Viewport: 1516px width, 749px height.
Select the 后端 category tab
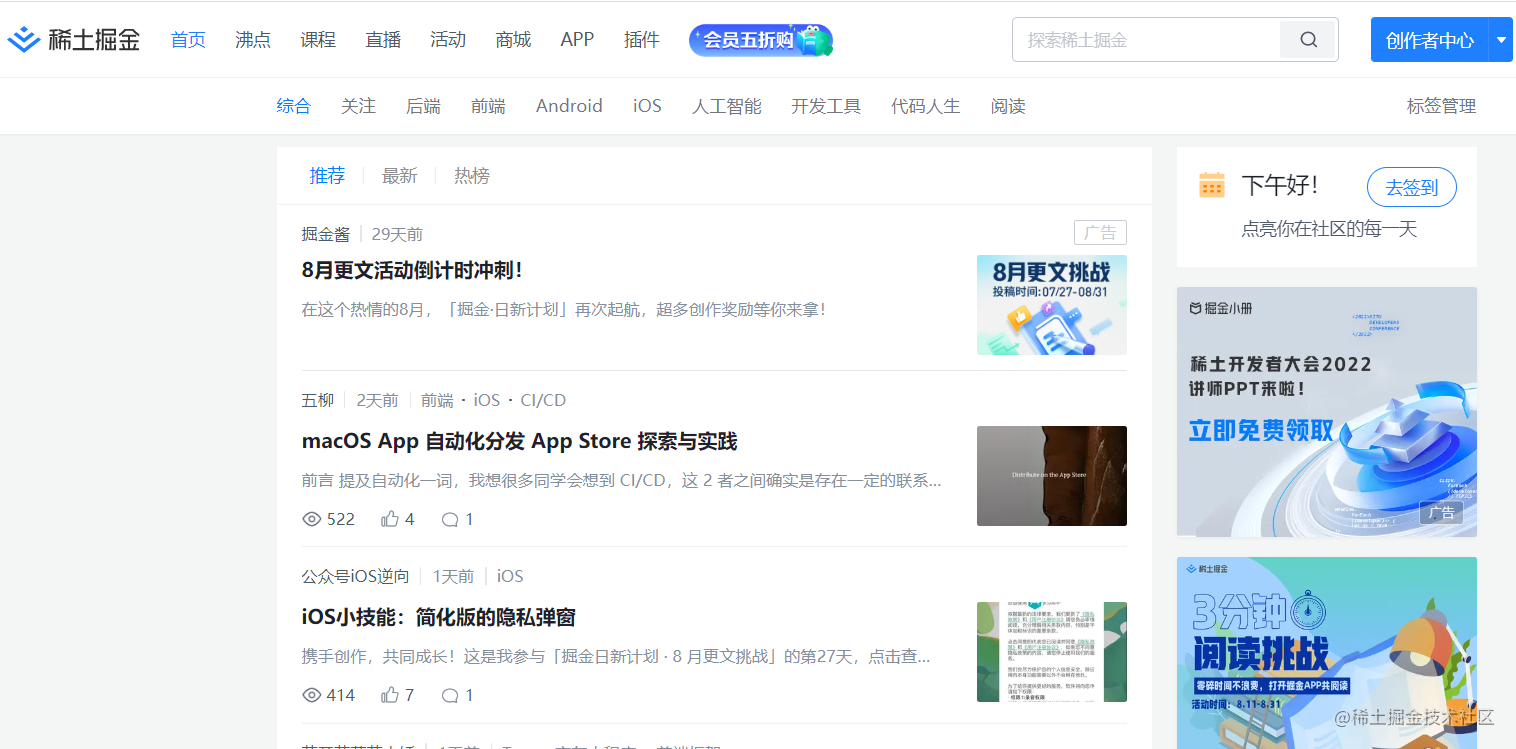tap(423, 106)
